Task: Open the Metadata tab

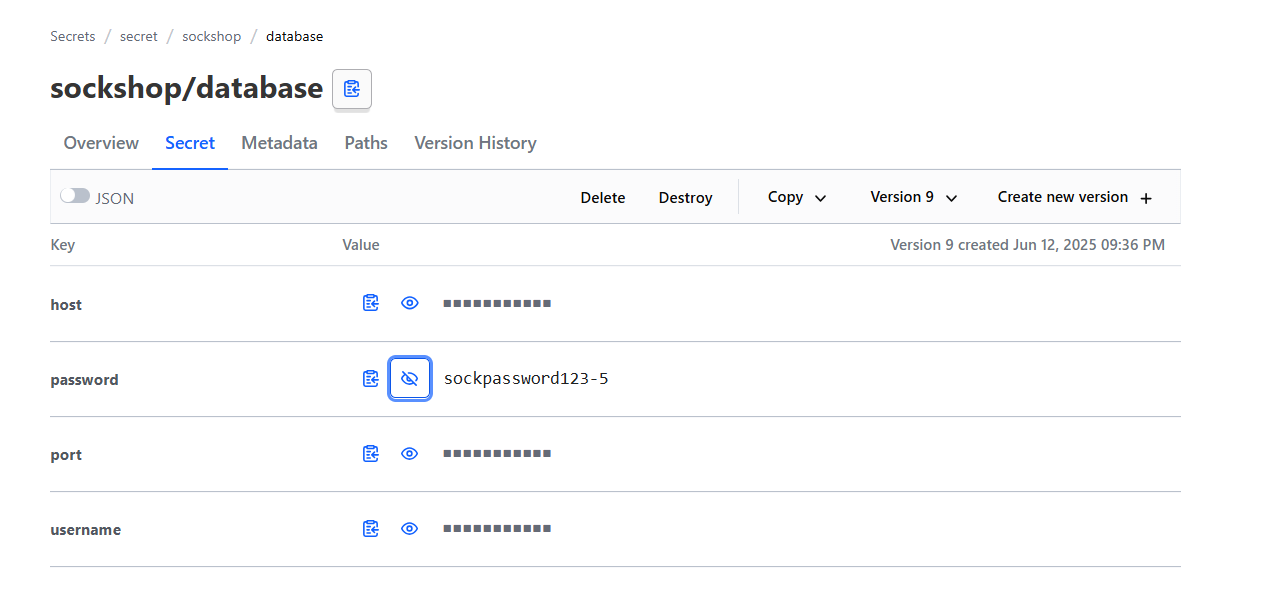Action: 279,143
